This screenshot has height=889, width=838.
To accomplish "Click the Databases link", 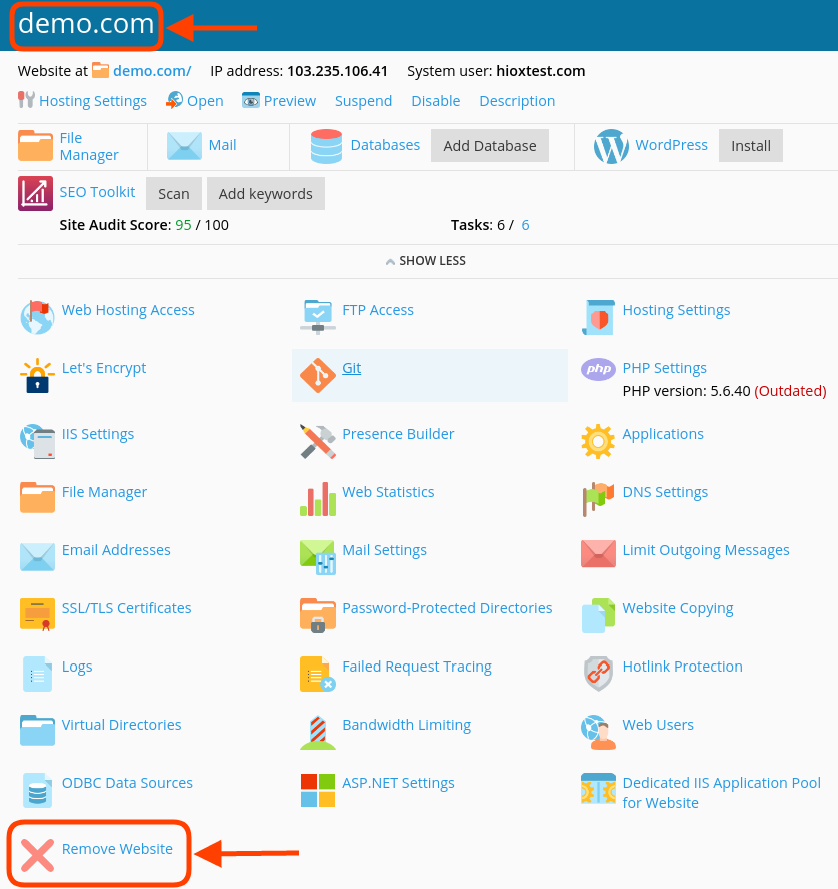I will 386,145.
